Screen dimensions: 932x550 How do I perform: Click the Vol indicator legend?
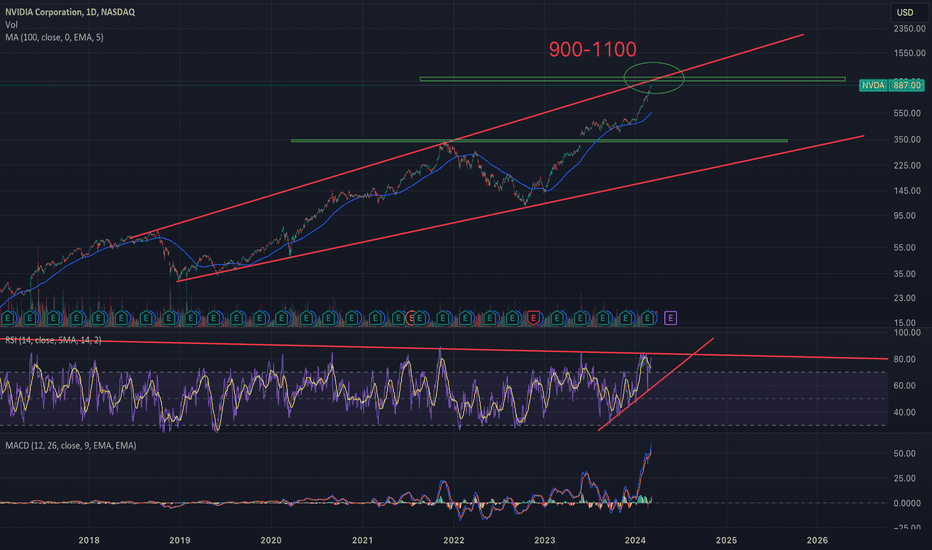click(x=11, y=24)
